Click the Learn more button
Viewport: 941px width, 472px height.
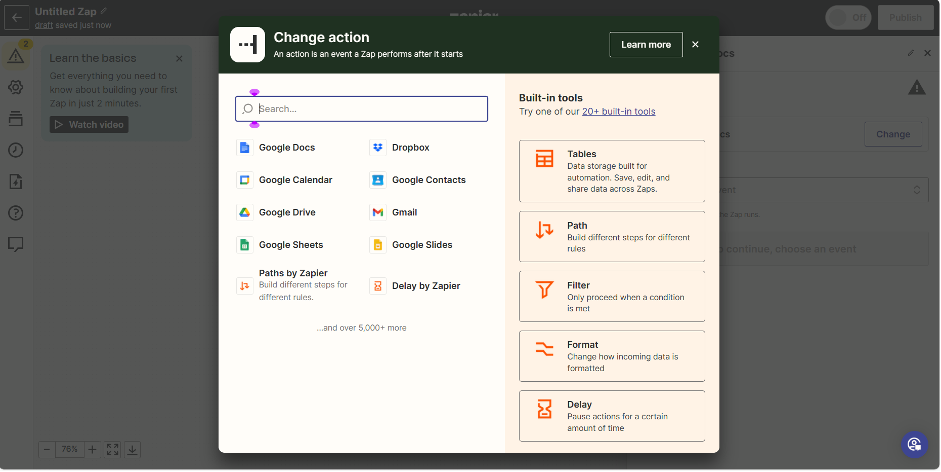(645, 45)
